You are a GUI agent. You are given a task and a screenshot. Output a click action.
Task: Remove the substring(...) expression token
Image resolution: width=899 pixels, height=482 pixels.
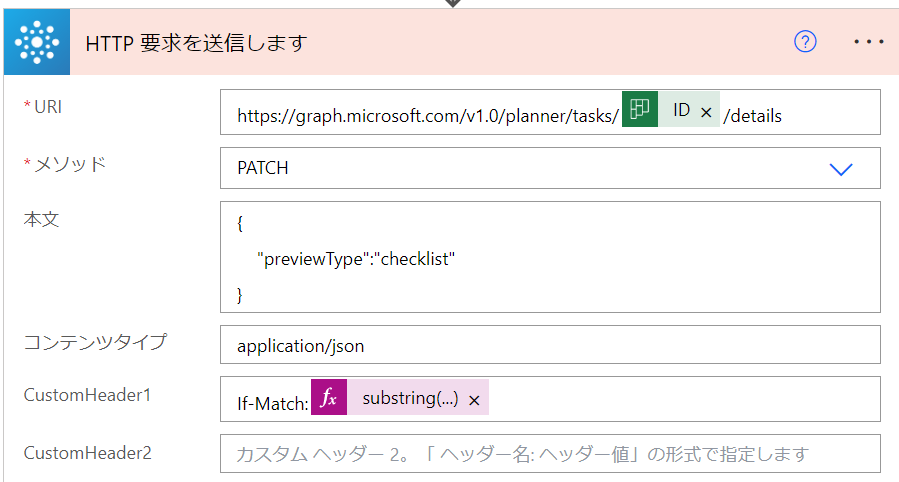tap(474, 401)
